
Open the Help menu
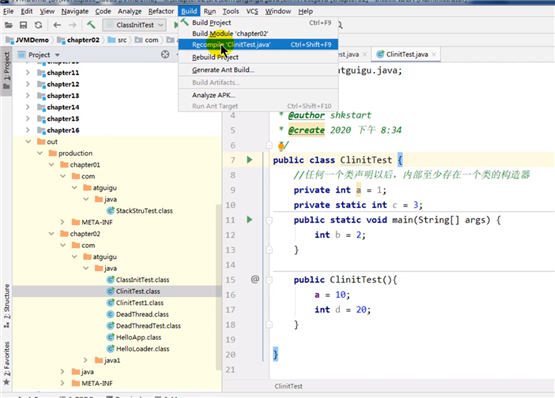pyautogui.click(x=305, y=11)
